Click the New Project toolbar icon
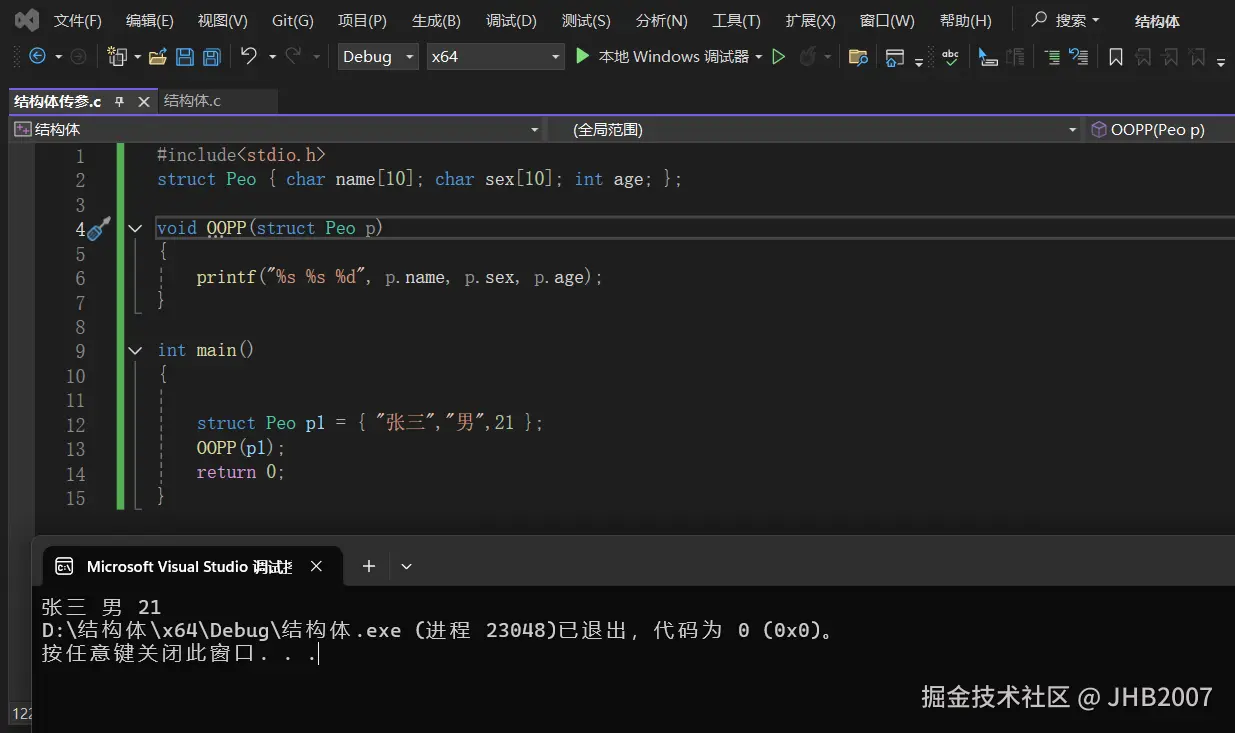Screen dimensions: 1235x733 coord(116,57)
